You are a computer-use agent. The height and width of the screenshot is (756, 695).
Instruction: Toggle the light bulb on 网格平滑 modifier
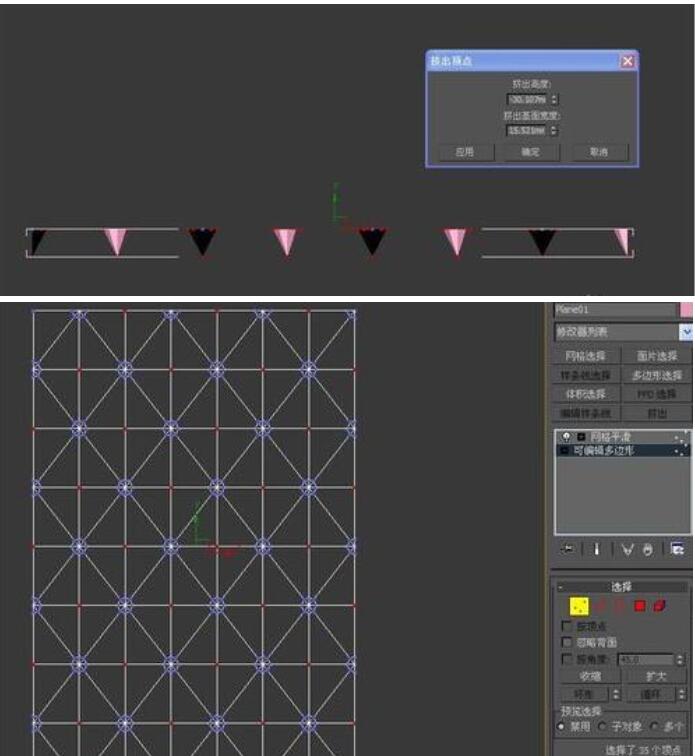566,437
